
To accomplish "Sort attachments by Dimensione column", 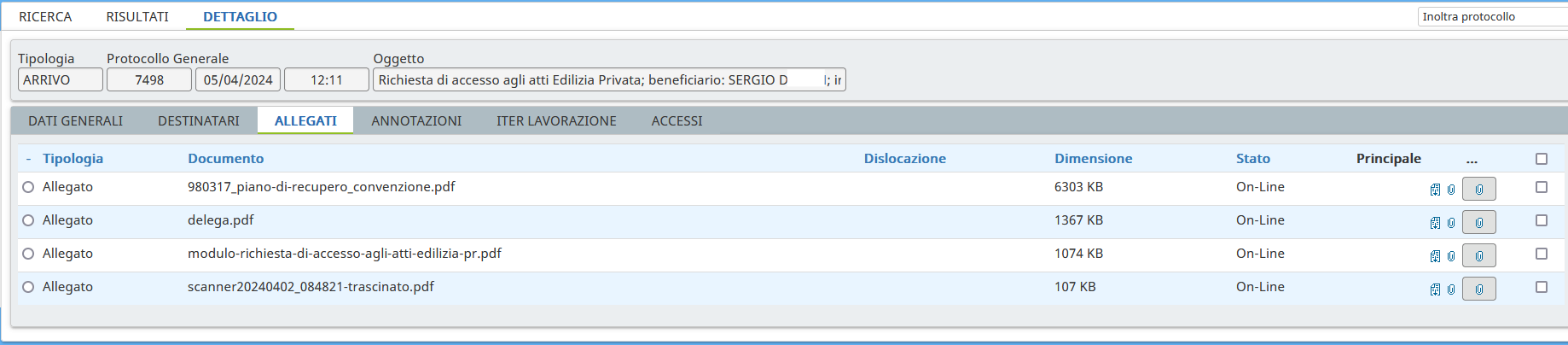I will [x=1093, y=159].
